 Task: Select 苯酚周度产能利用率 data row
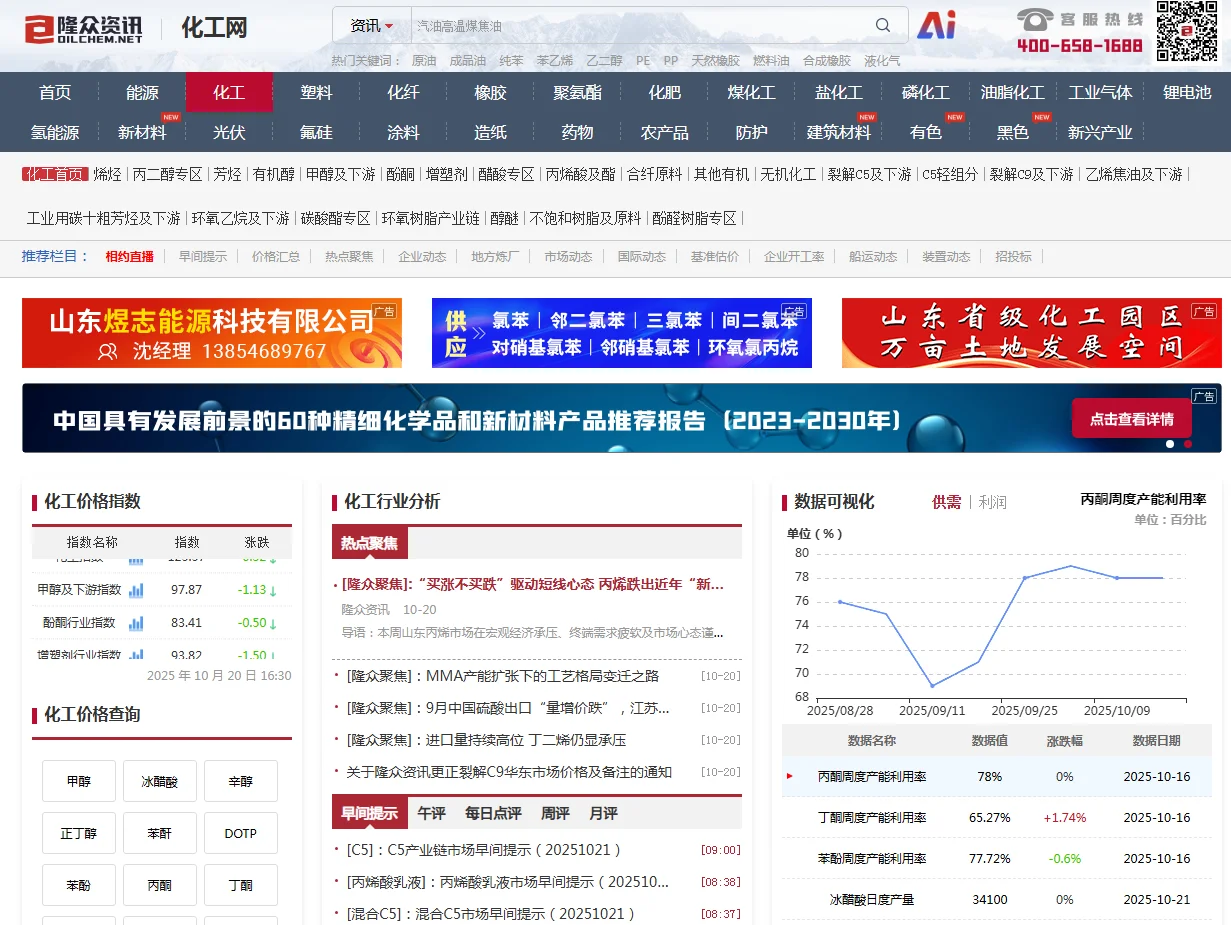pos(996,858)
